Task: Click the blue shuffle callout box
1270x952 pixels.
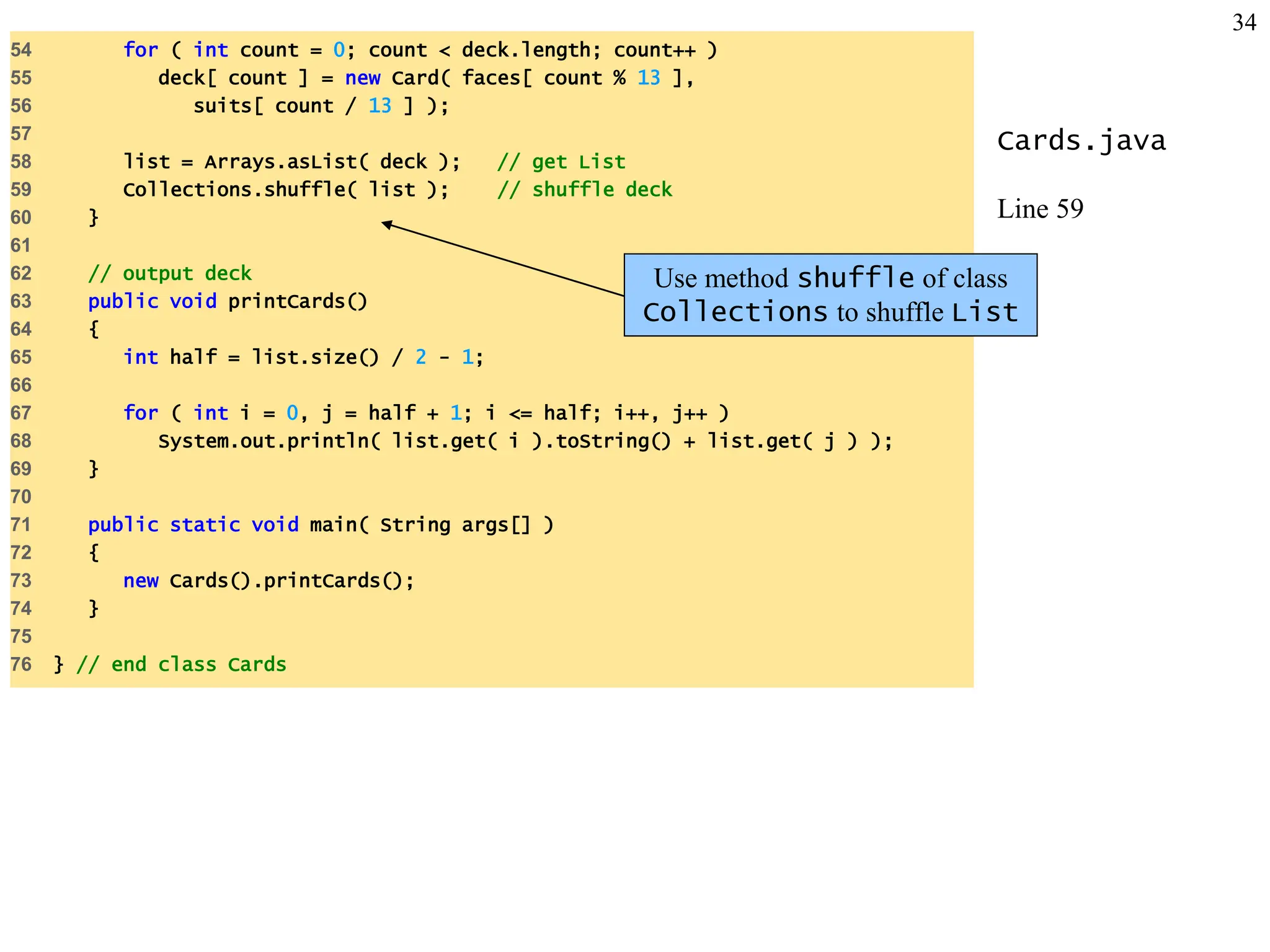Action: pyautogui.click(x=830, y=295)
